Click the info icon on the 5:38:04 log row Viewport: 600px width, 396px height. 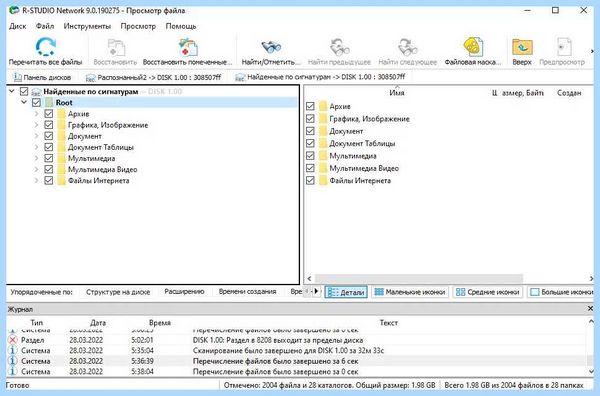pos(13,371)
